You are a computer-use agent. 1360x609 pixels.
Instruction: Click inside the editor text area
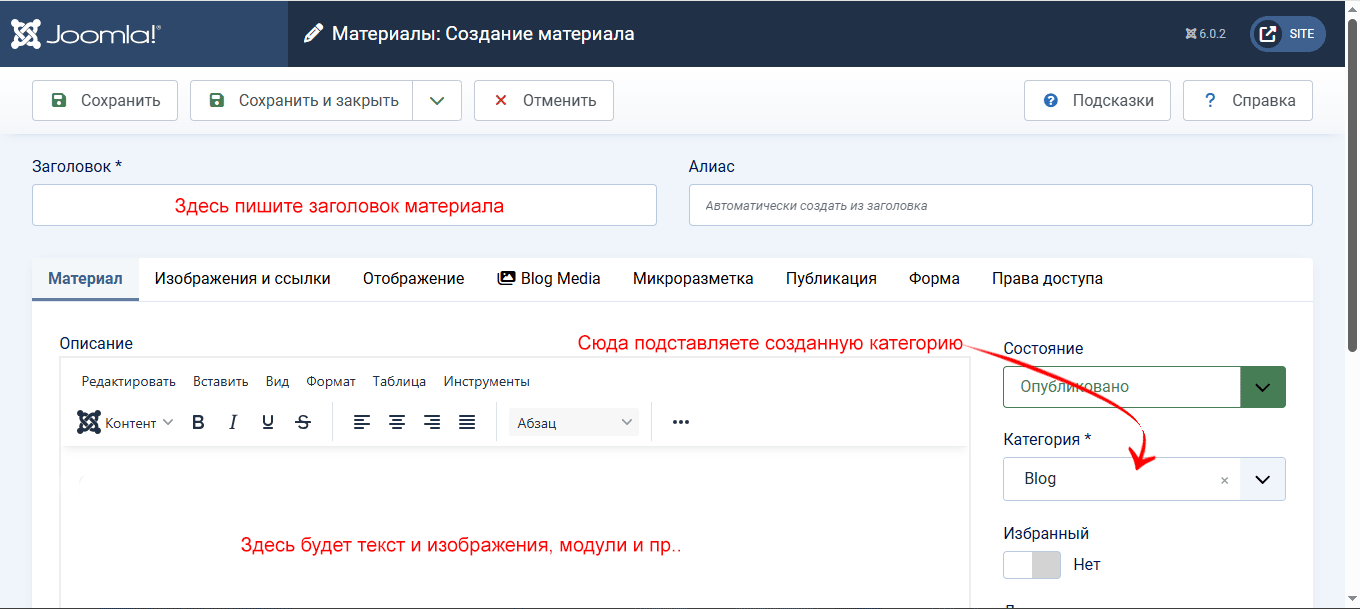point(514,527)
